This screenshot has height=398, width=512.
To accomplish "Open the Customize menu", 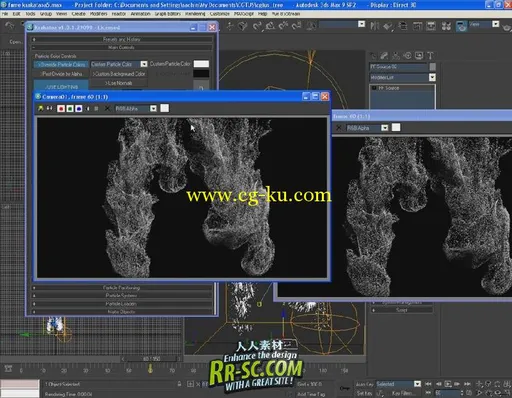I will click(220, 14).
